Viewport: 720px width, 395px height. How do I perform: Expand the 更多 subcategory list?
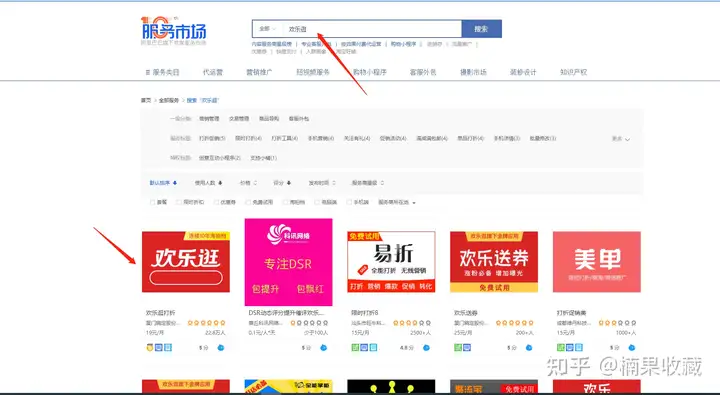coord(621,139)
